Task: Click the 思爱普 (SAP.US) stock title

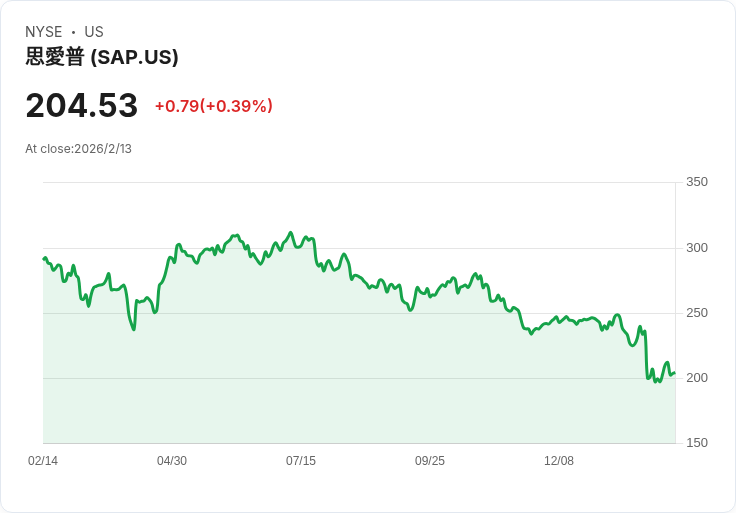Action: (x=102, y=58)
